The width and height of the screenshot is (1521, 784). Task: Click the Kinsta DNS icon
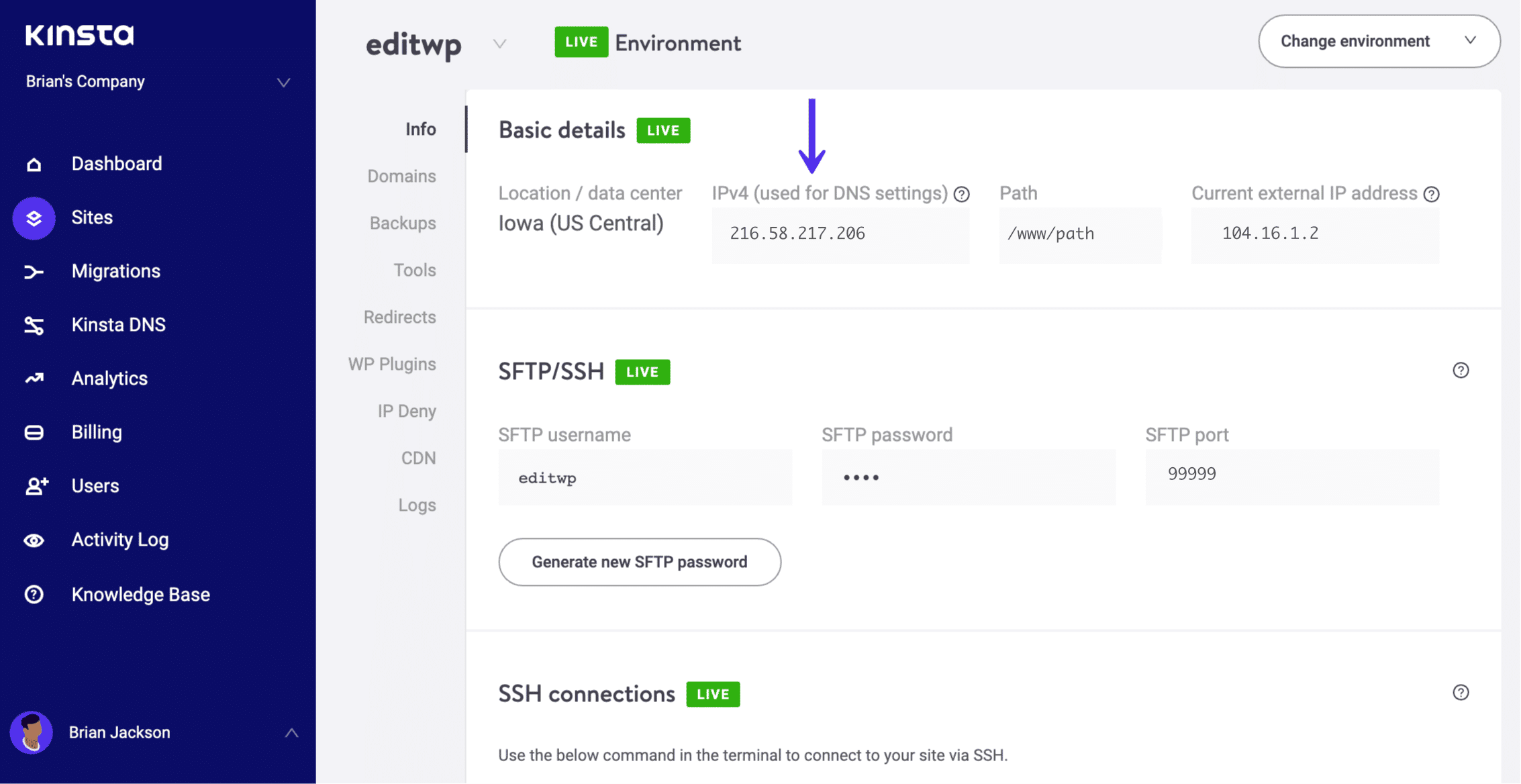point(34,326)
